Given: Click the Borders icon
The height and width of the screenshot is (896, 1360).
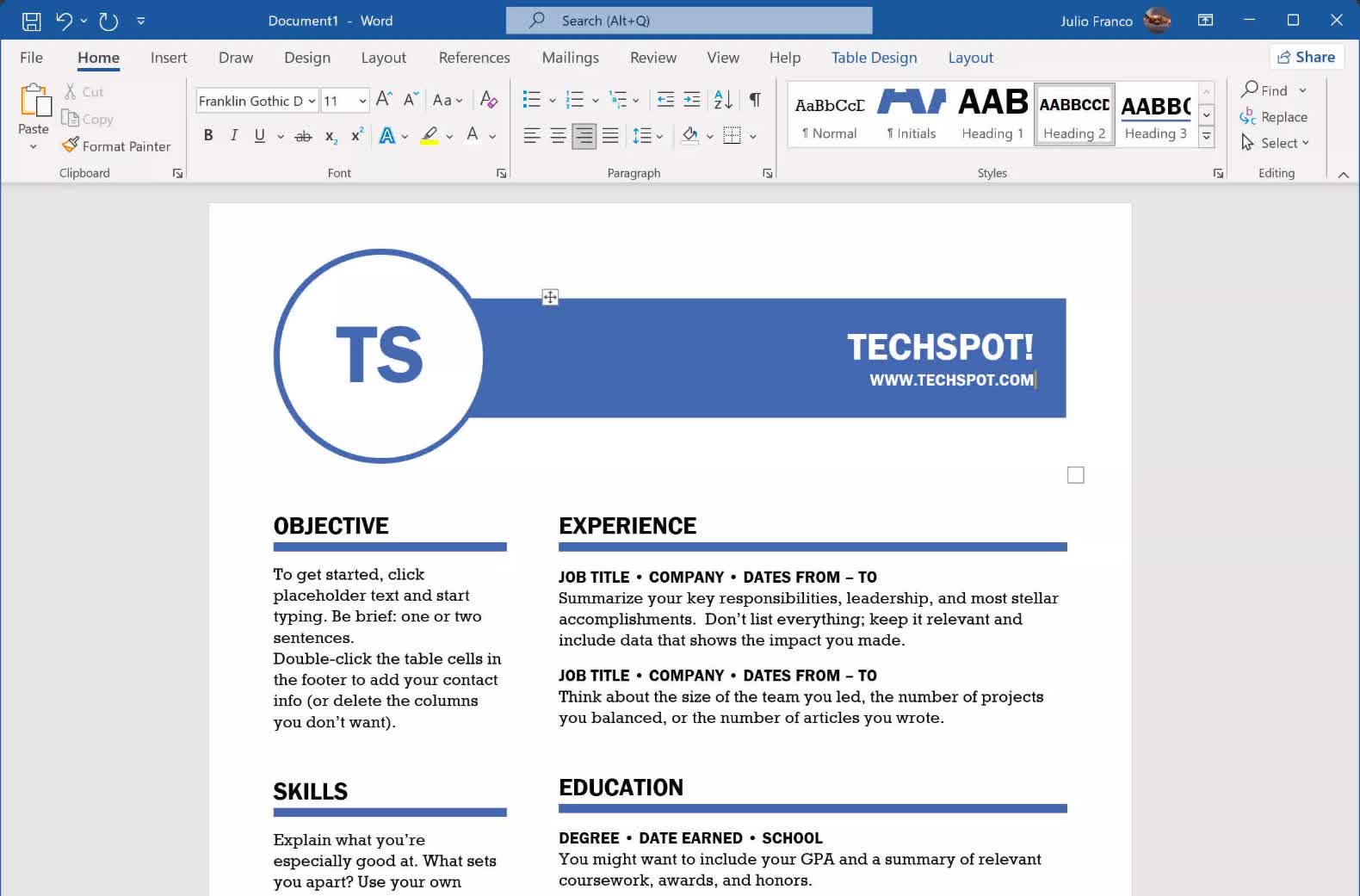Looking at the screenshot, I should 732,135.
